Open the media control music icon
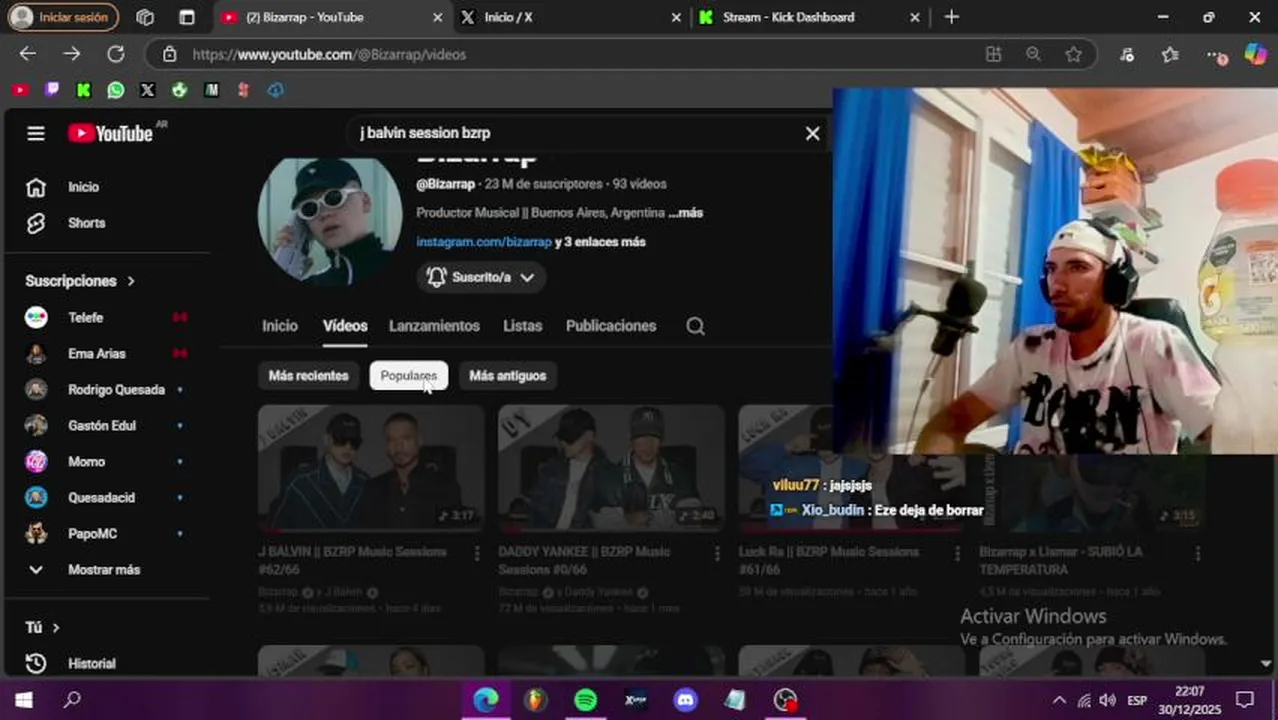 (1127, 54)
